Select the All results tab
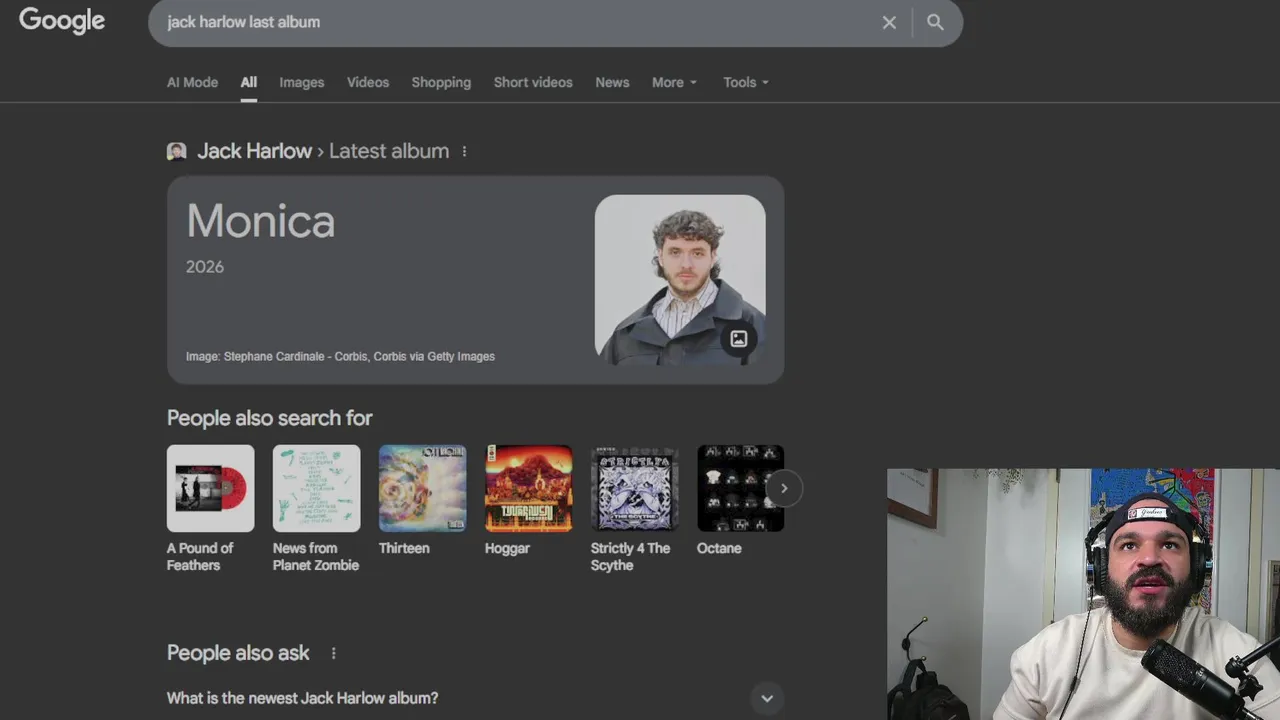This screenshot has height=720, width=1280. click(248, 82)
